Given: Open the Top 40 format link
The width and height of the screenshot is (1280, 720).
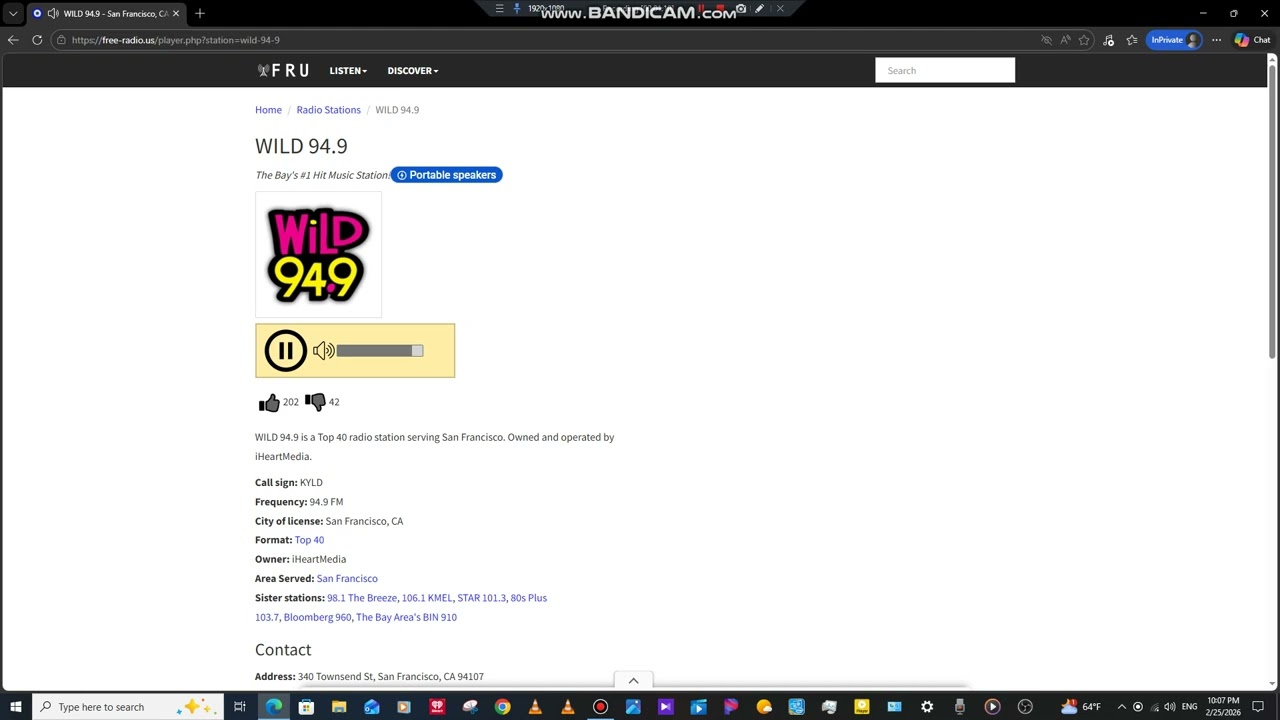Looking at the screenshot, I should click(x=309, y=540).
